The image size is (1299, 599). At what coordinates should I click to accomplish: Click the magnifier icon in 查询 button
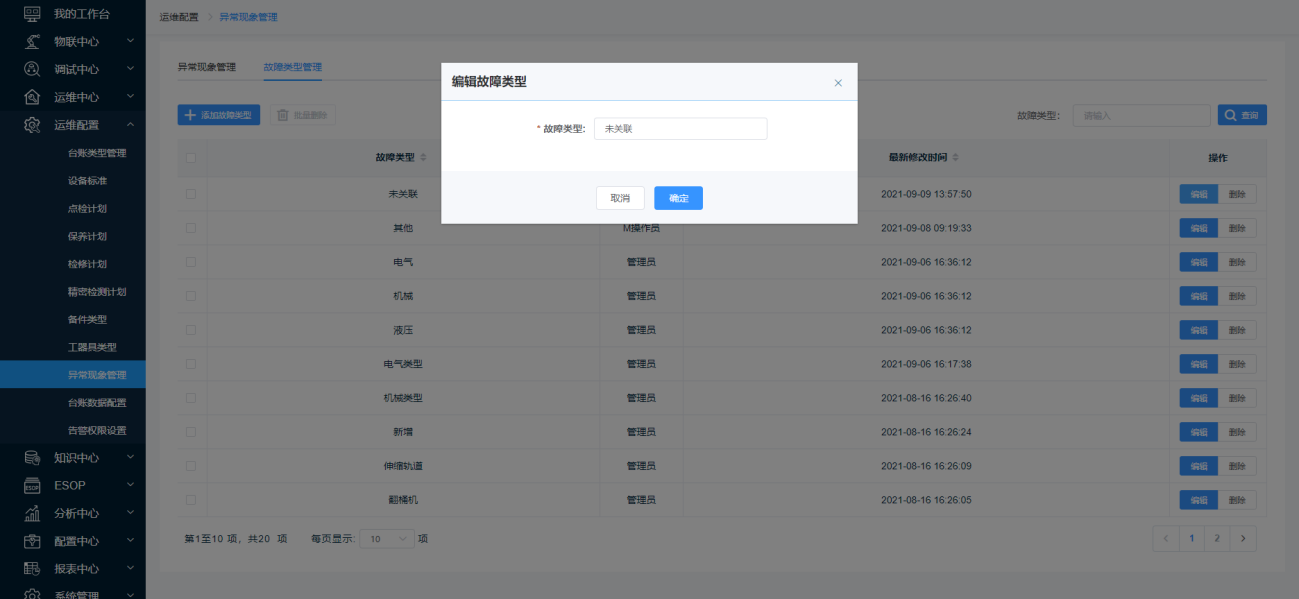[x=1230, y=115]
